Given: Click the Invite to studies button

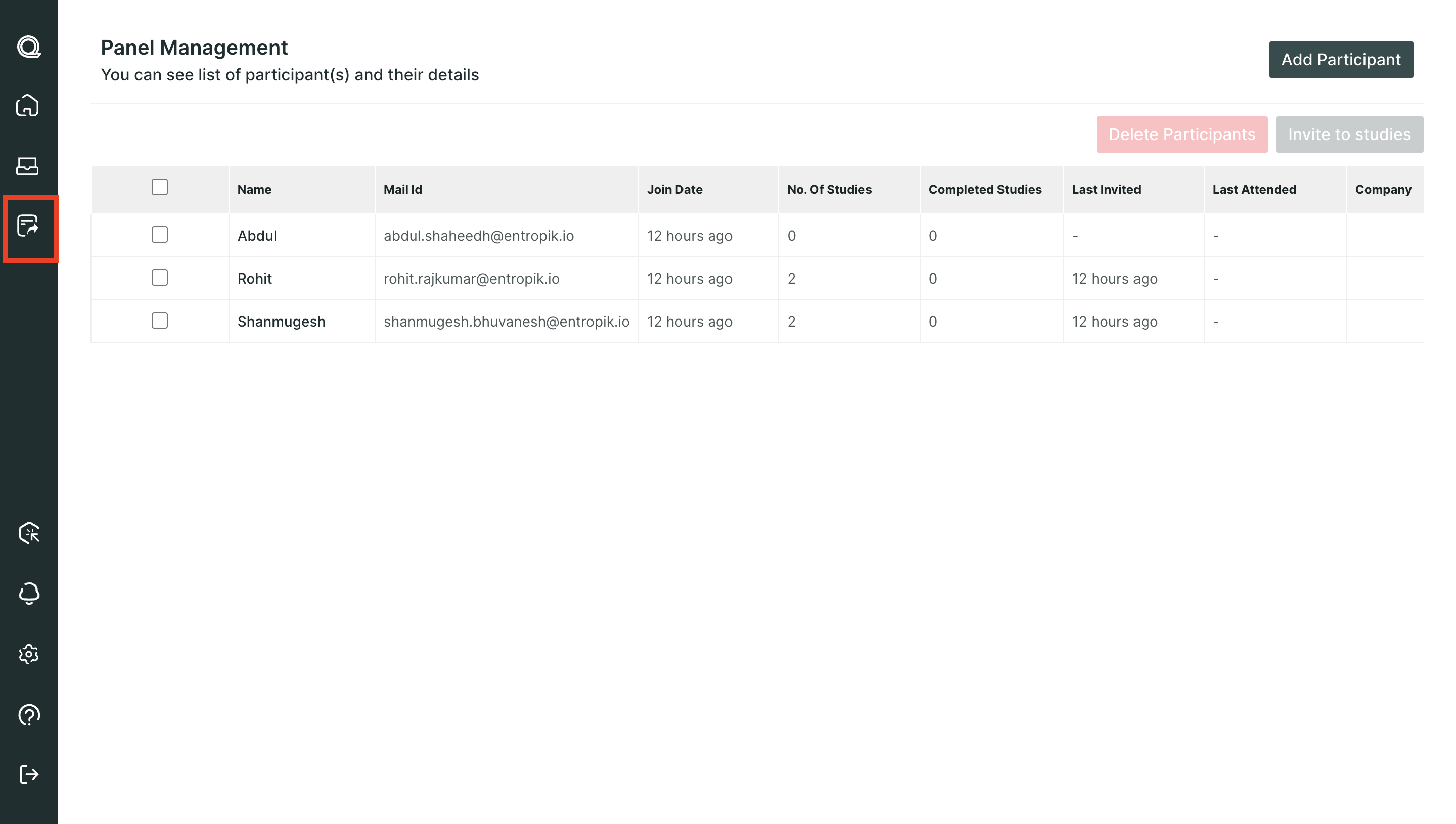Looking at the screenshot, I should coord(1349,134).
